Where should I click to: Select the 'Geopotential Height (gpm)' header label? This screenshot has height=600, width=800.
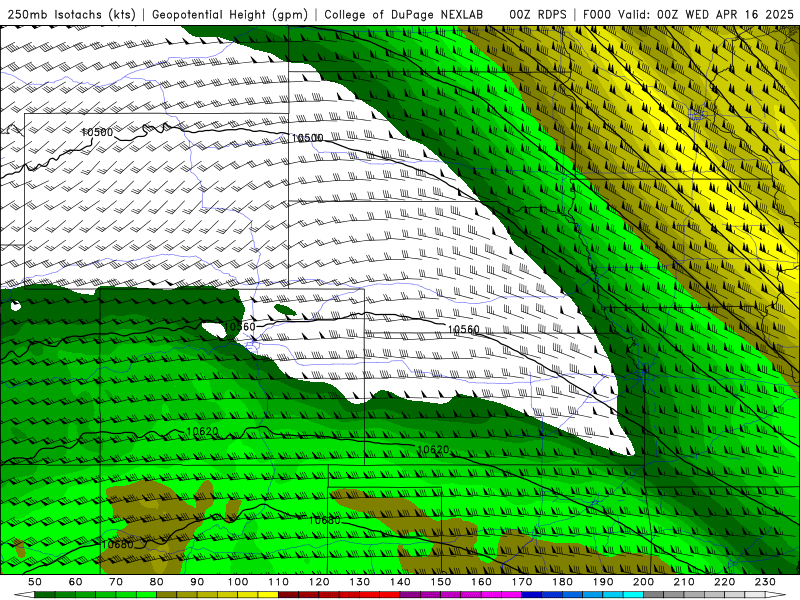click(230, 15)
